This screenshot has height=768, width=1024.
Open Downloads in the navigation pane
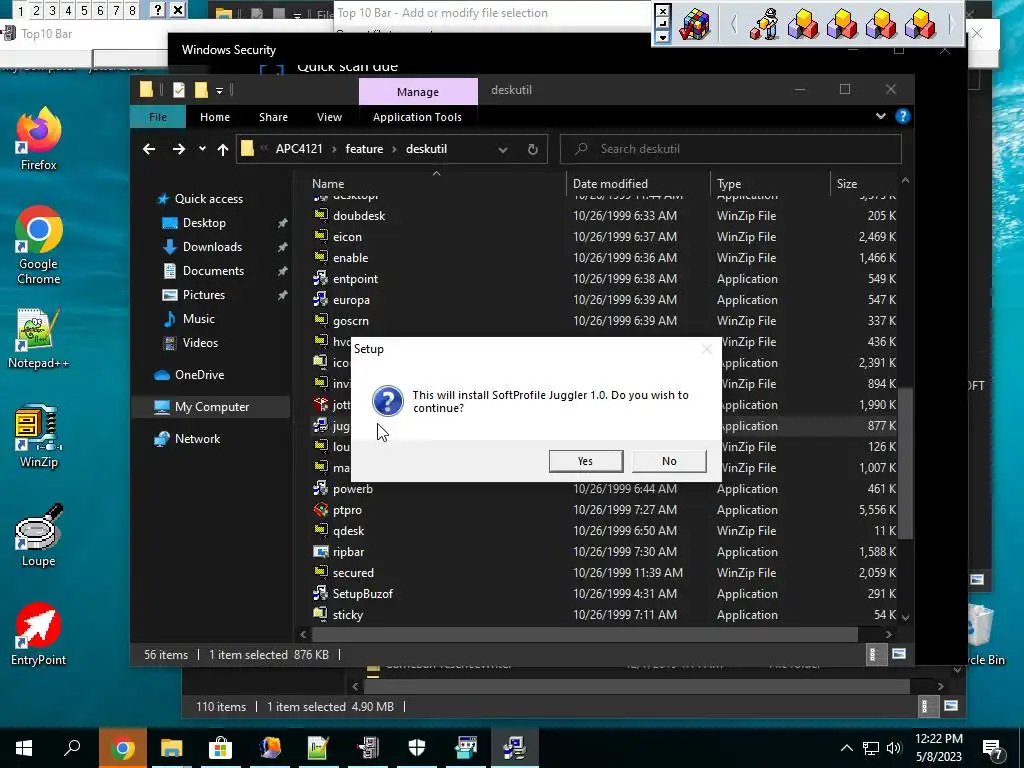click(x=212, y=247)
